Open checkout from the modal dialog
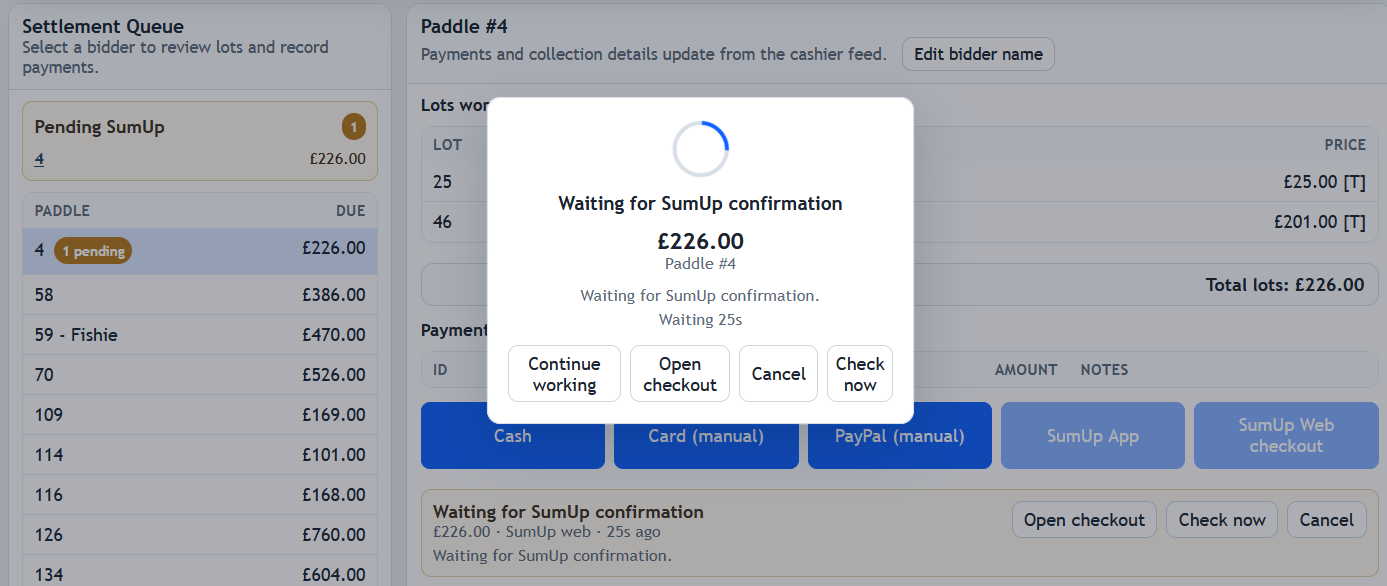The image size is (1387, 586). click(x=680, y=374)
